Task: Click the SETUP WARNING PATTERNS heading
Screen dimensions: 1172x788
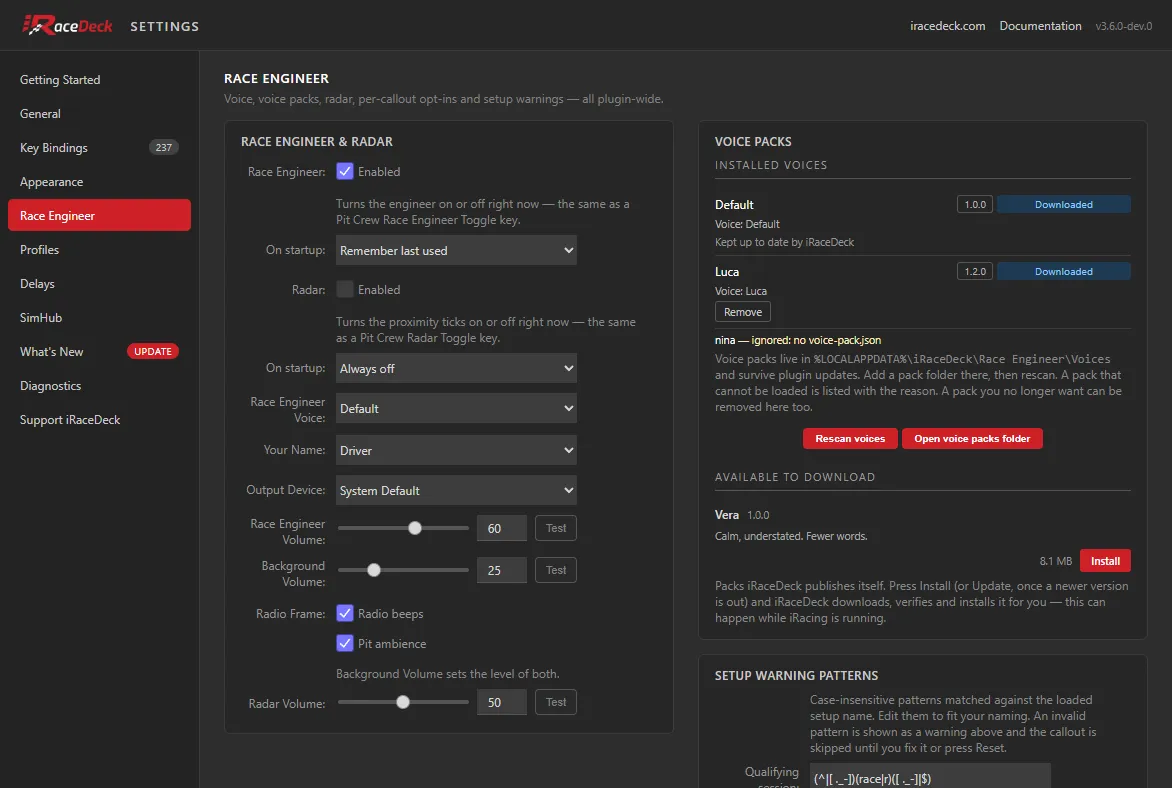Action: tap(796, 675)
